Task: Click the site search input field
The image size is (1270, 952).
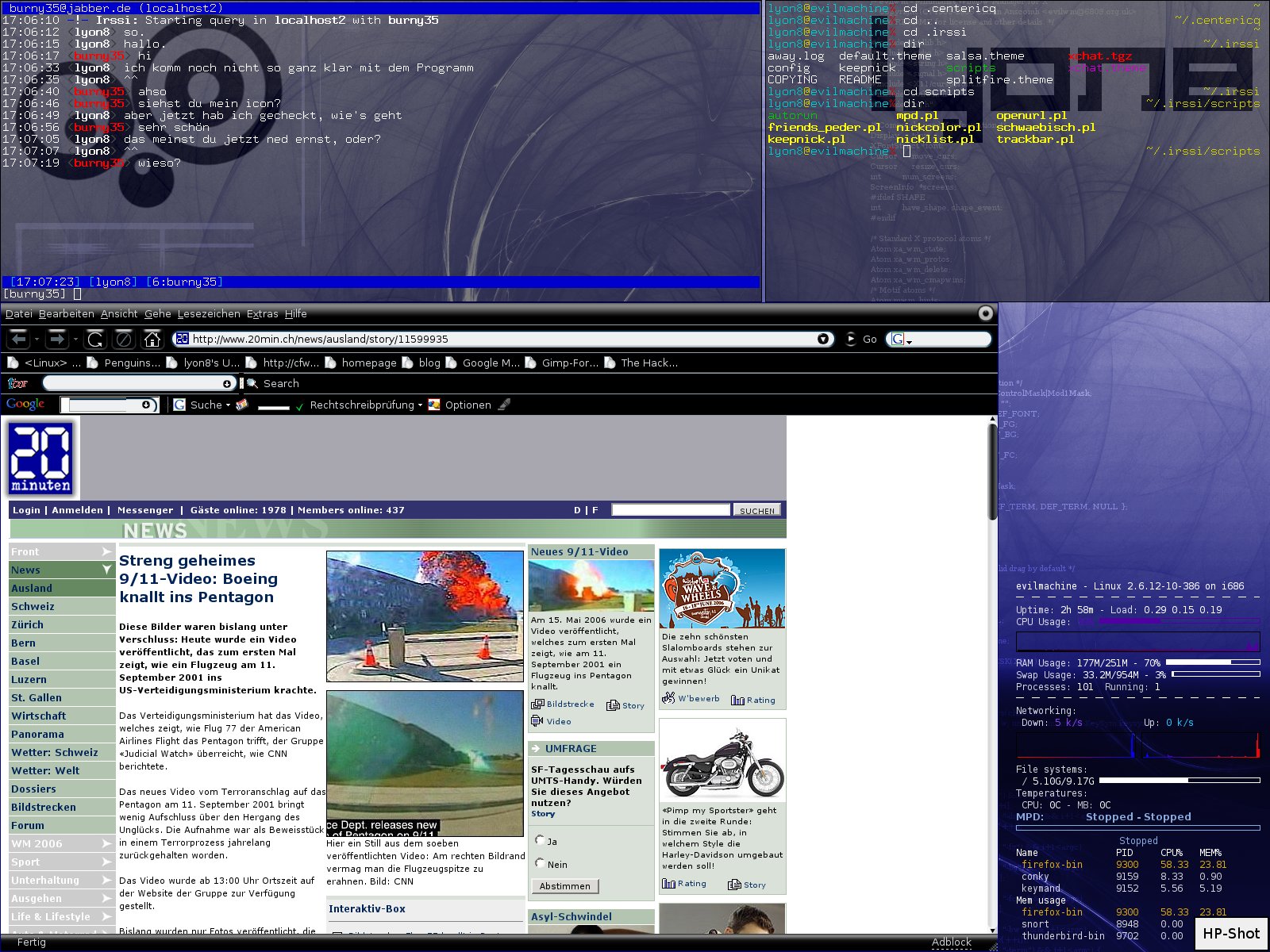Action: [670, 510]
